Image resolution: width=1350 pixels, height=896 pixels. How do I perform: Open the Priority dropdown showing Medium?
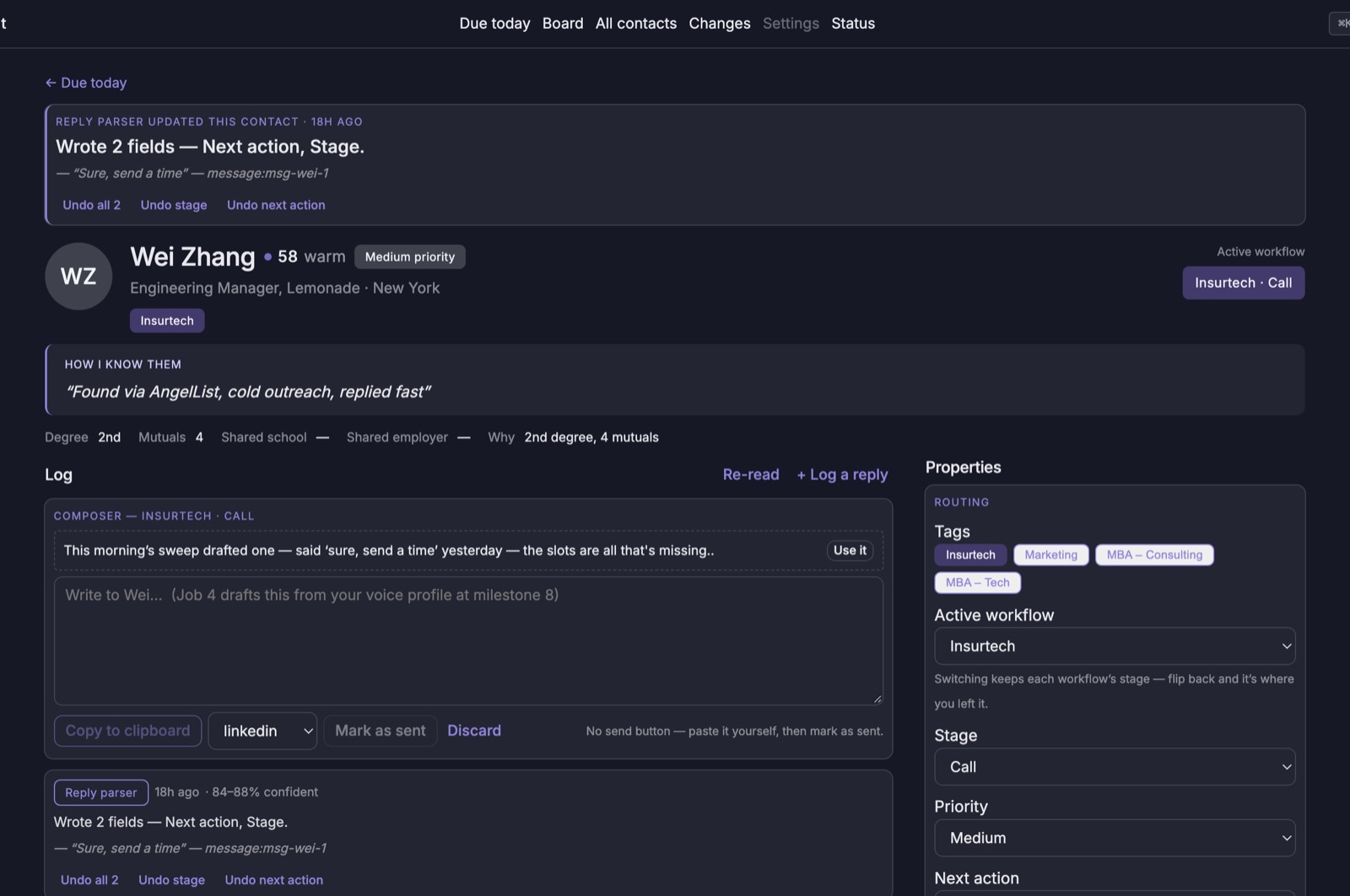[x=1115, y=838]
